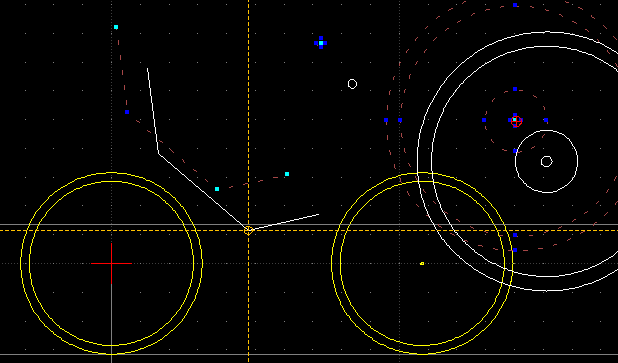Screen dimensions: 618x363
Task: Click the orange snap marker at the axis intersection
Action: pyautogui.click(x=248, y=231)
